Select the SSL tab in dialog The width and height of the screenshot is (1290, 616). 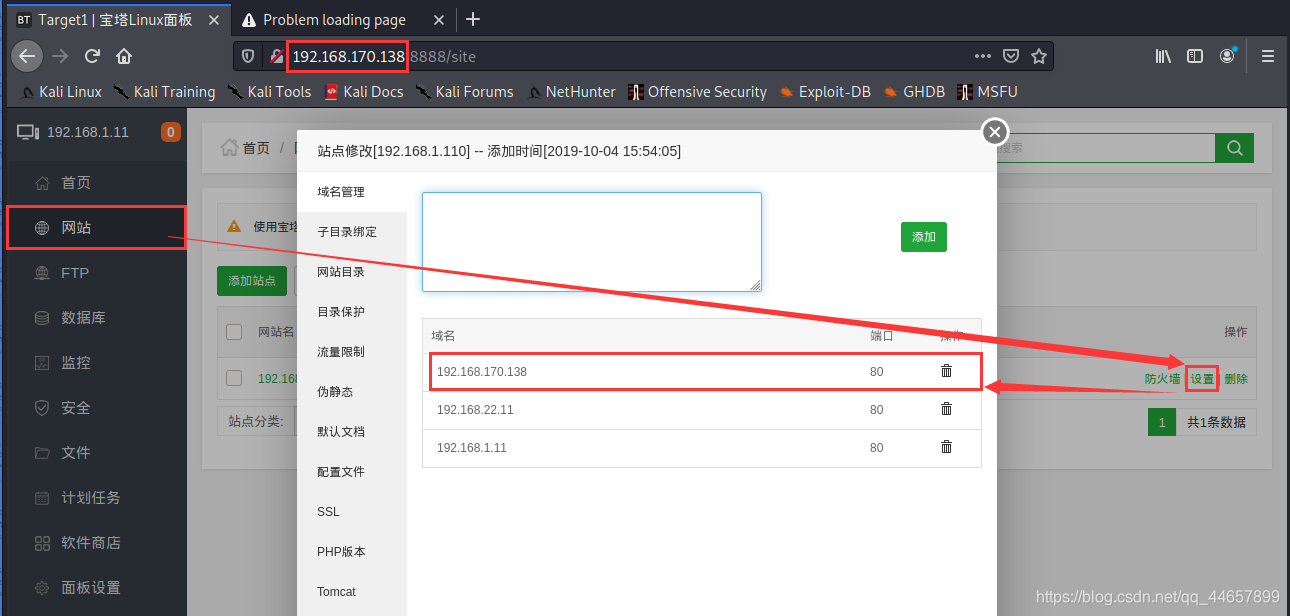click(x=352, y=512)
